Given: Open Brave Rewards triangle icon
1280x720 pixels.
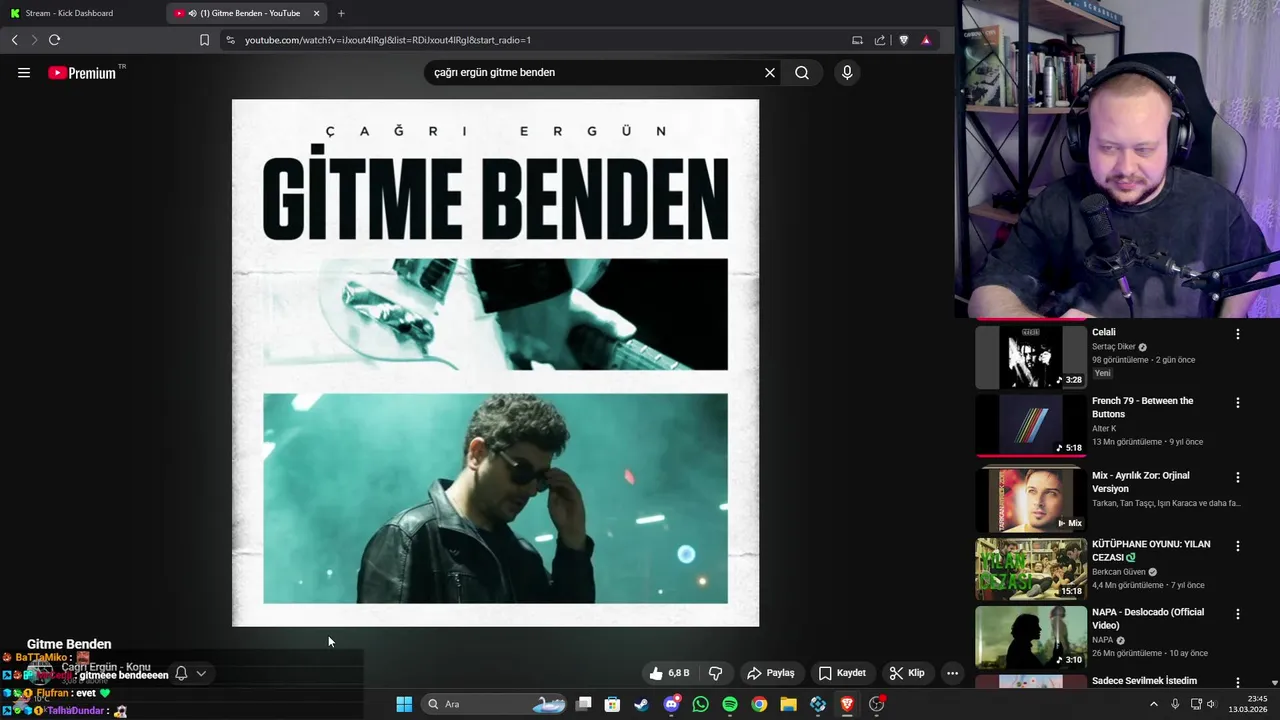Looking at the screenshot, I should 926,40.
